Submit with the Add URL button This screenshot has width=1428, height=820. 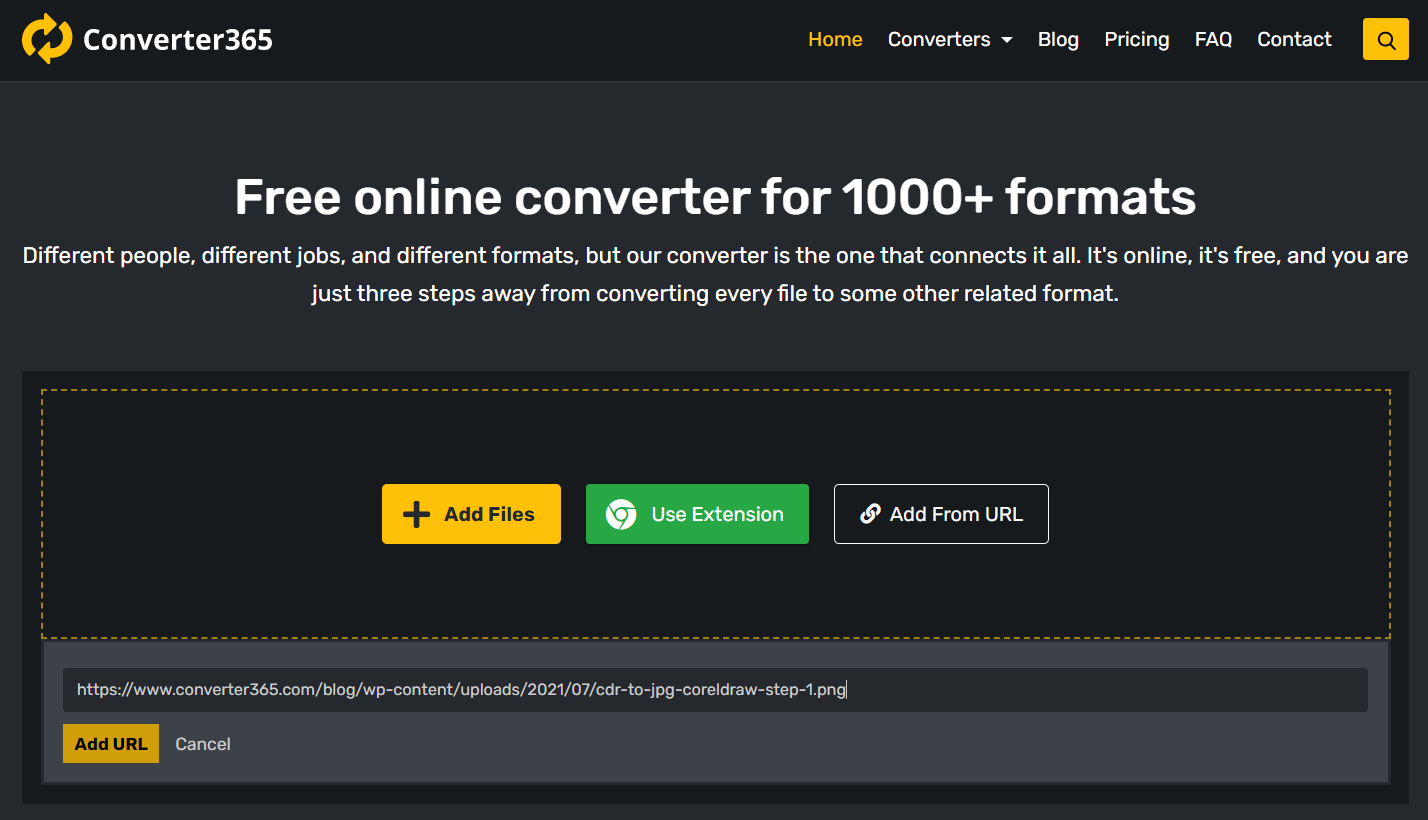point(111,744)
